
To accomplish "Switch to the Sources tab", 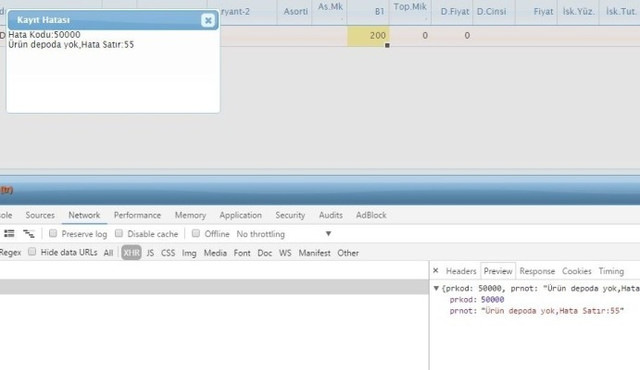I will (x=40, y=215).
